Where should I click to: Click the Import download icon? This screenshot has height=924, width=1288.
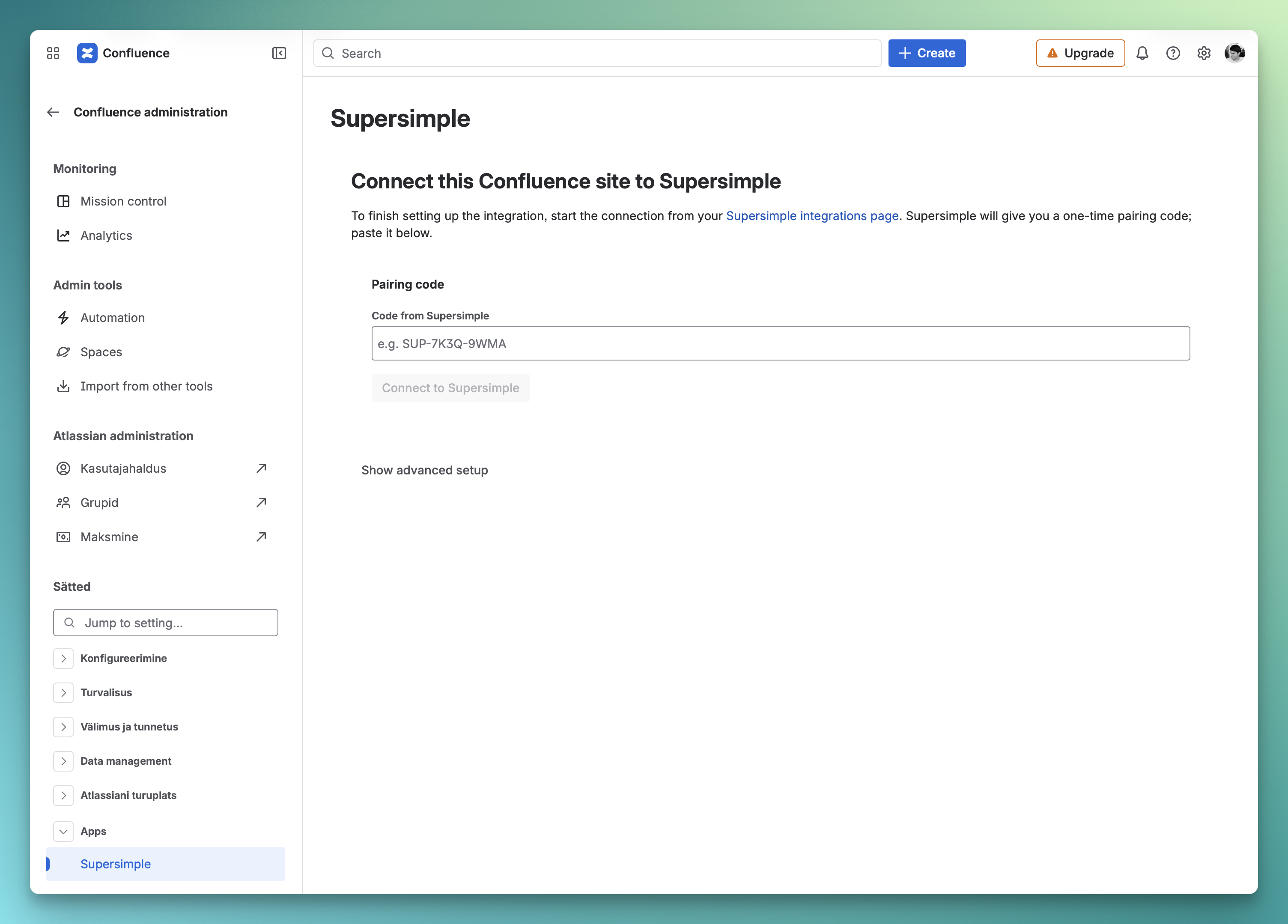pos(63,386)
